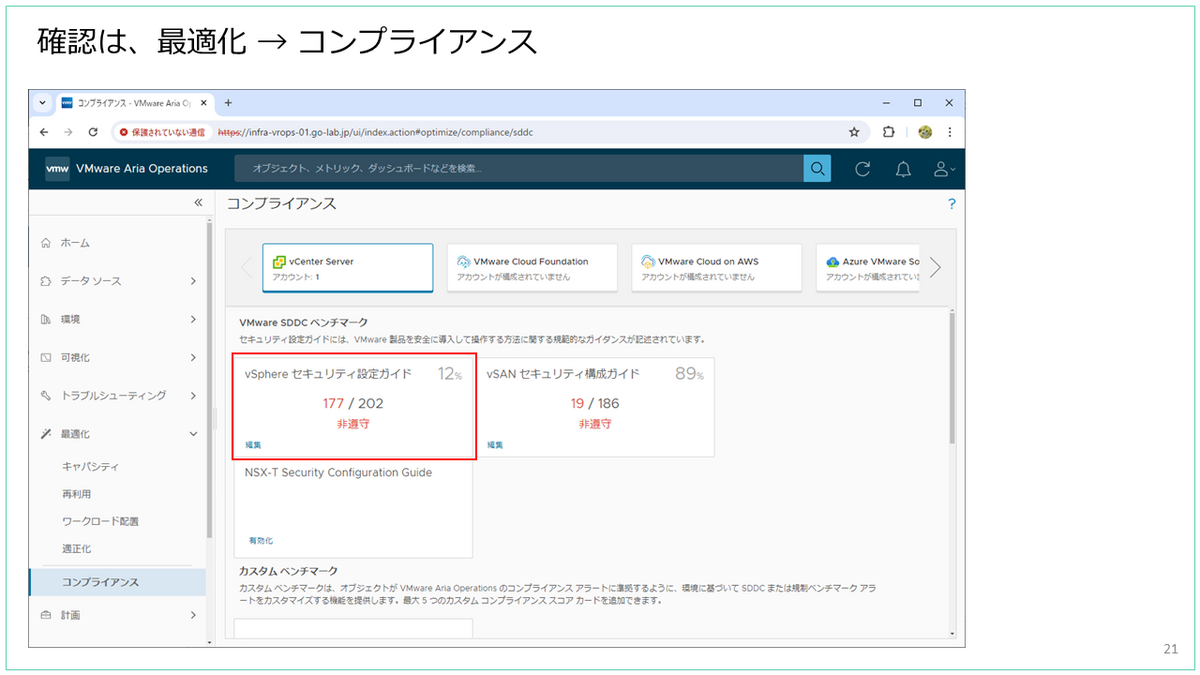
Task: Click 編集 on the vSAN security guide card
Action: (495, 445)
